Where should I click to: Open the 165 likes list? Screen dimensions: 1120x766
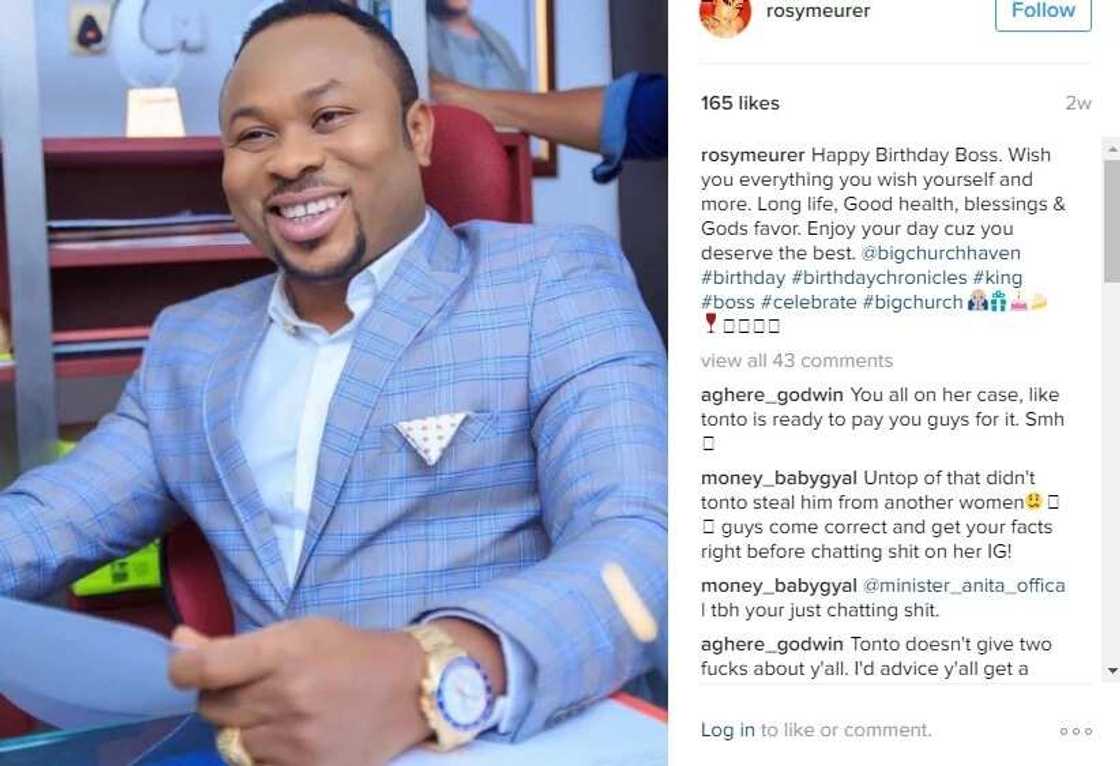[x=740, y=104]
